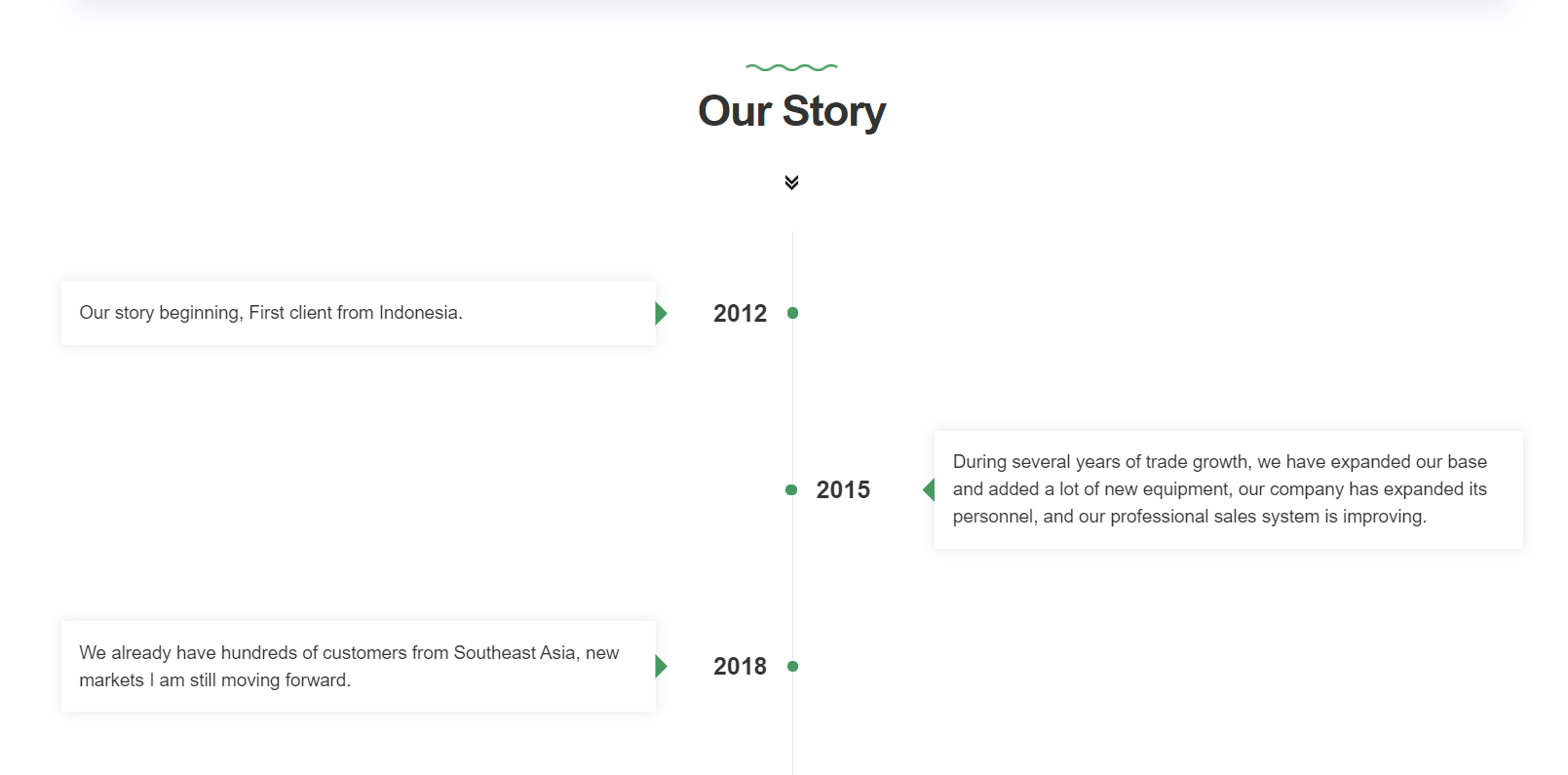Click the timeline line between 2015 and 2018 dots
This screenshot has height=775, width=1568.
point(792,577)
